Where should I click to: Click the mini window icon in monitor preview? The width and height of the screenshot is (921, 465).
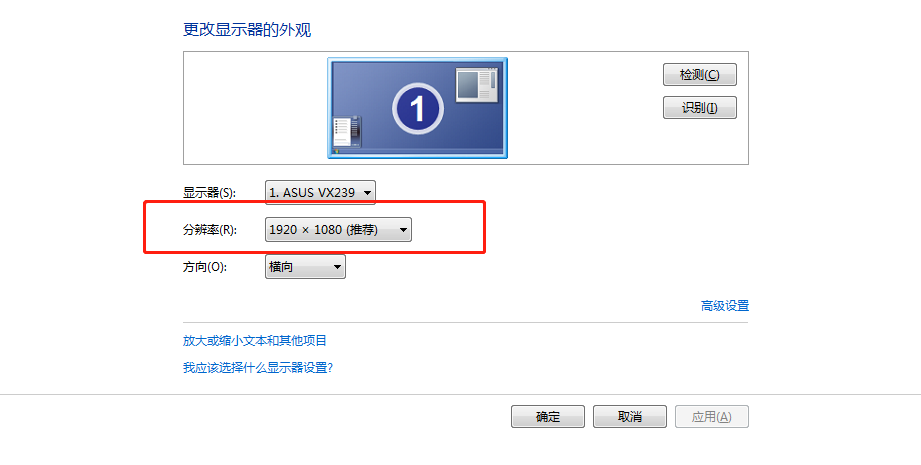[477, 85]
